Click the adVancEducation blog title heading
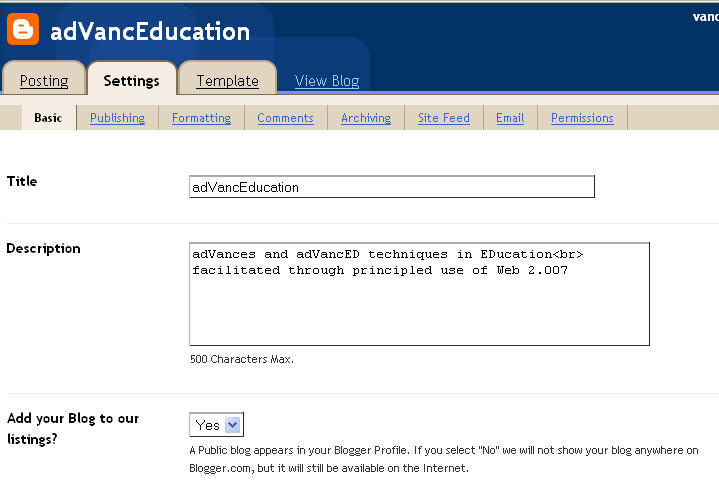Viewport: 719px width, 495px height. click(x=150, y=31)
